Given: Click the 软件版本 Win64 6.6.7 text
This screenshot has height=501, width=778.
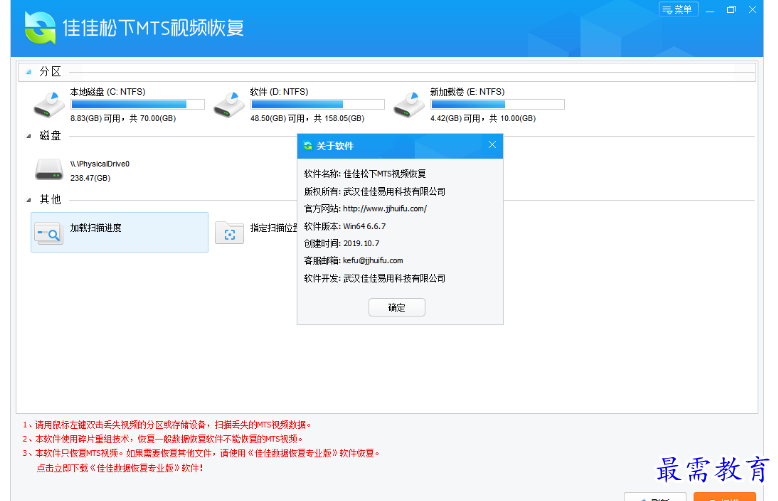Looking at the screenshot, I should 344,226.
